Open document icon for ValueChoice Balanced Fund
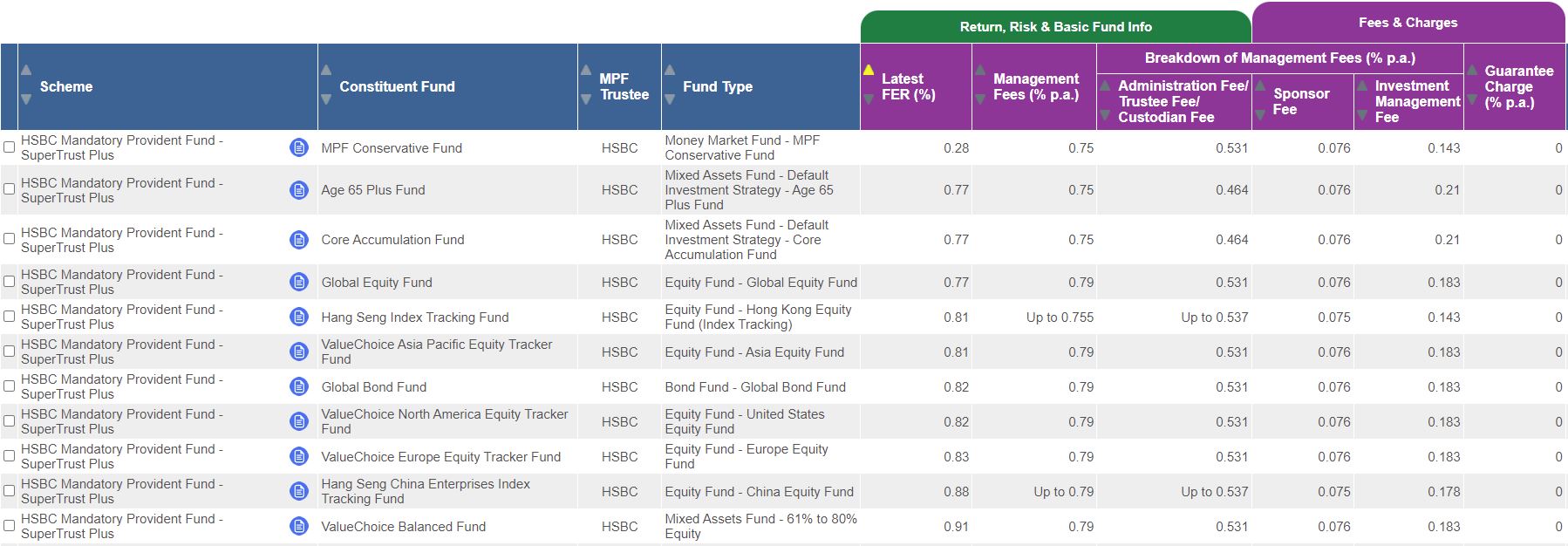1568x546 pixels. point(298,526)
